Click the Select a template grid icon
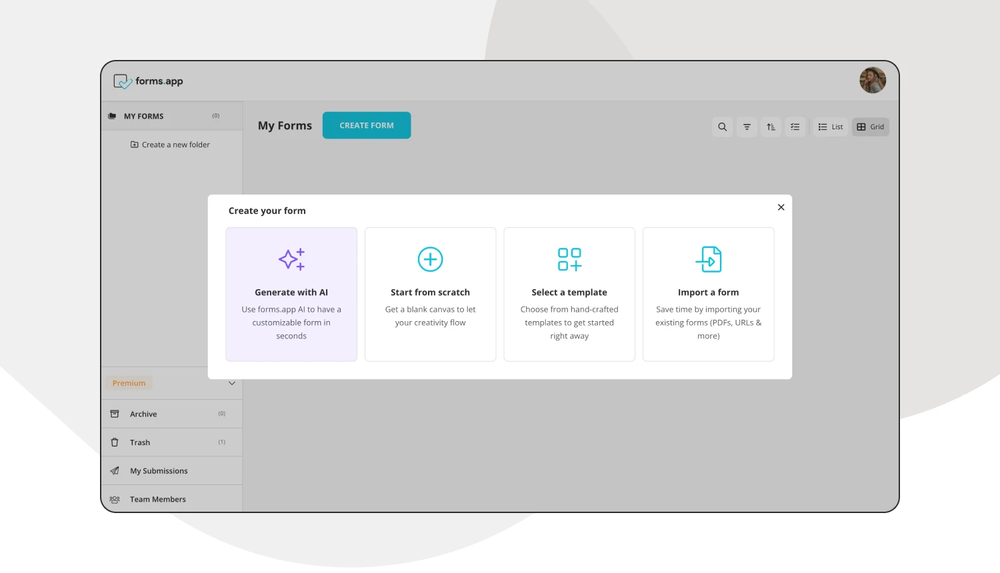 point(569,259)
